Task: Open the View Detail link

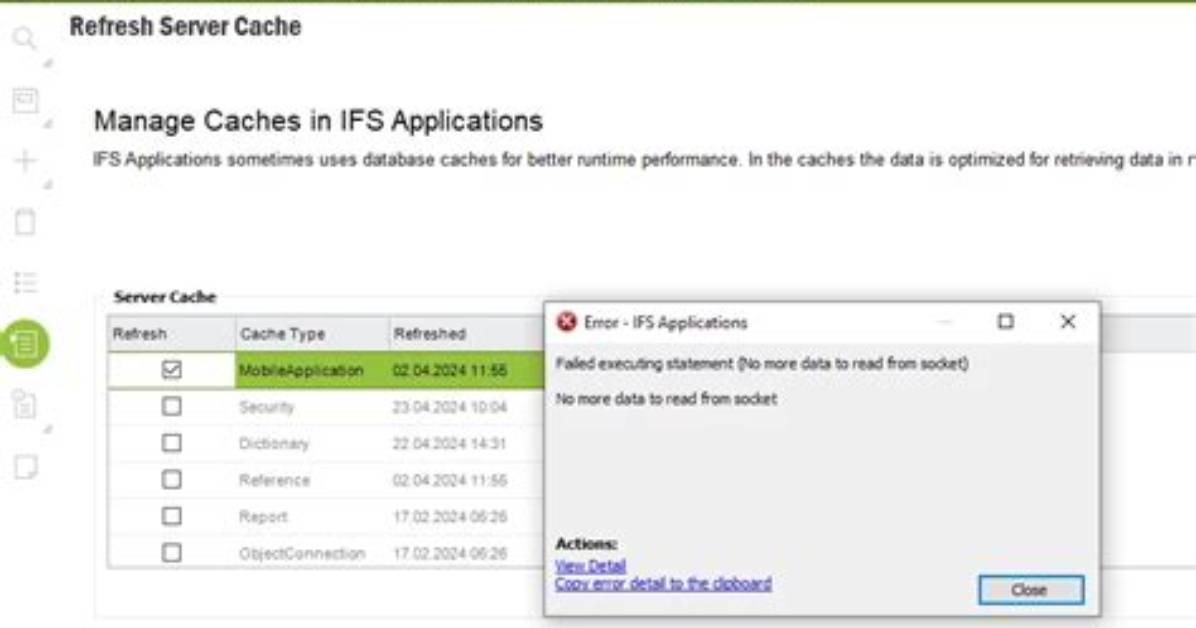Action: pos(590,566)
